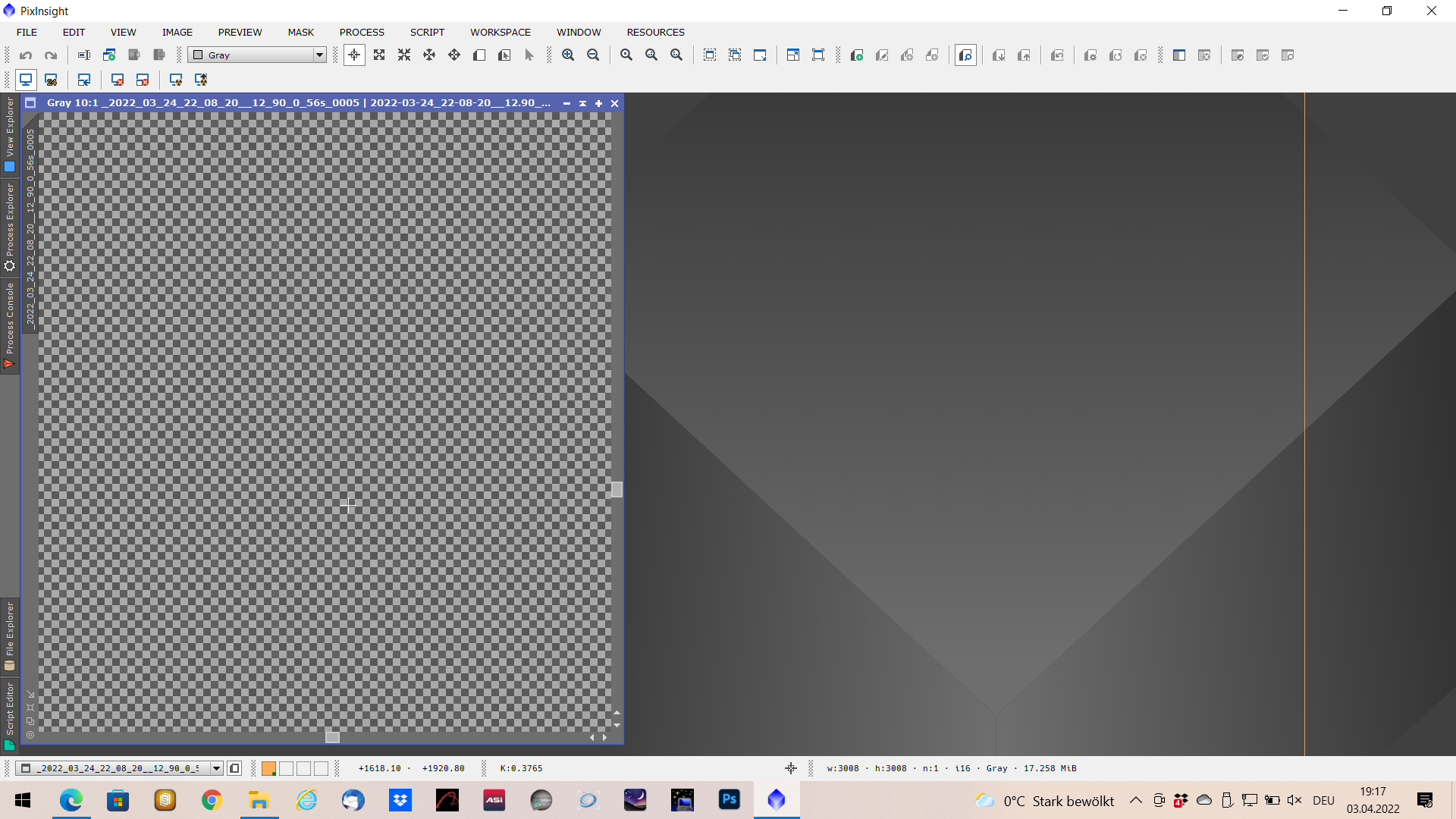Viewport: 1456px width, 819px height.
Task: Open the Process Explorer side panel
Action: 9,227
